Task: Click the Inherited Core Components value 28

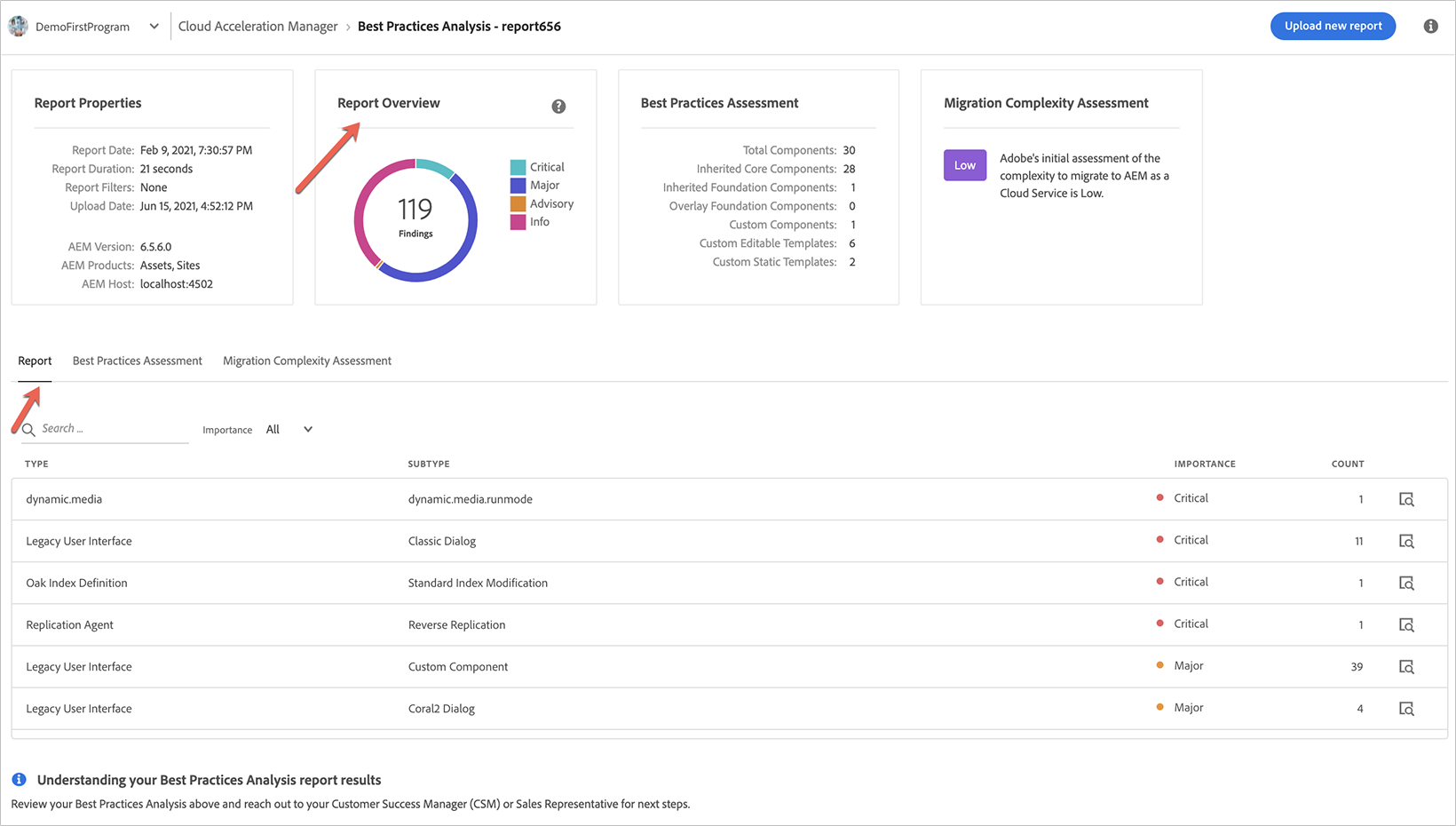Action: tap(849, 169)
